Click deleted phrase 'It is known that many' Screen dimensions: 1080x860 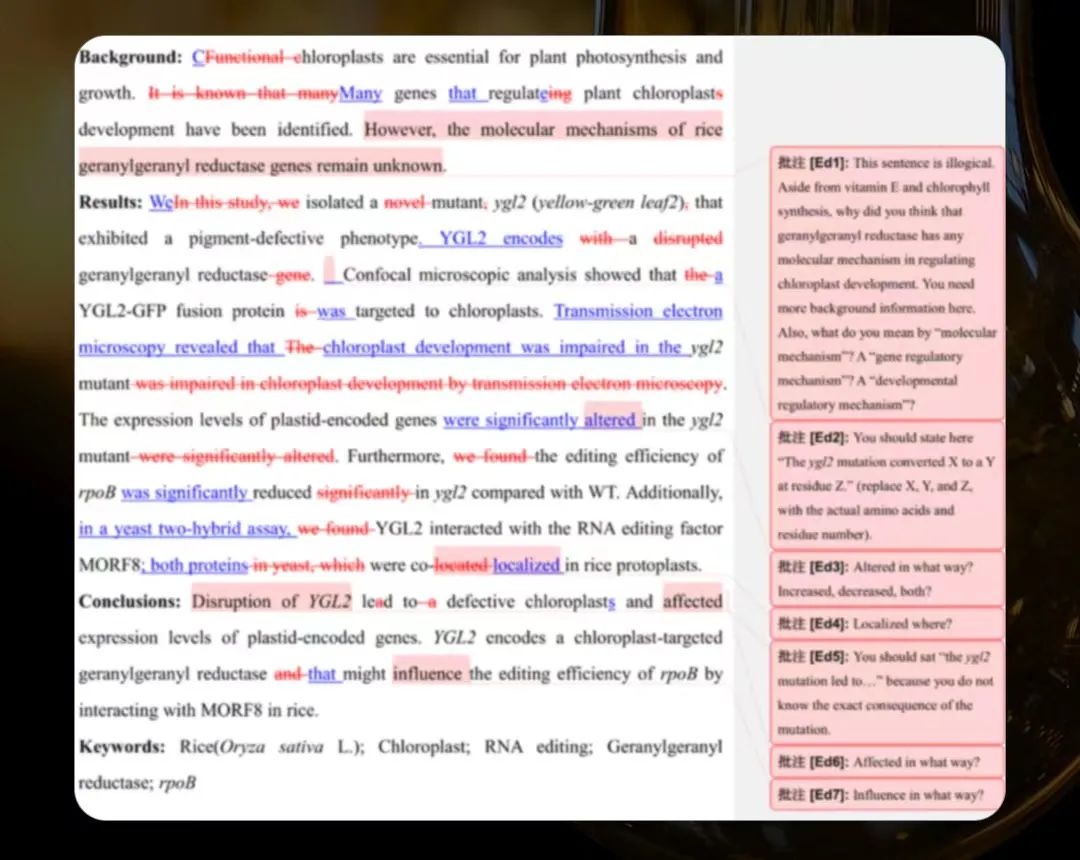pos(243,93)
